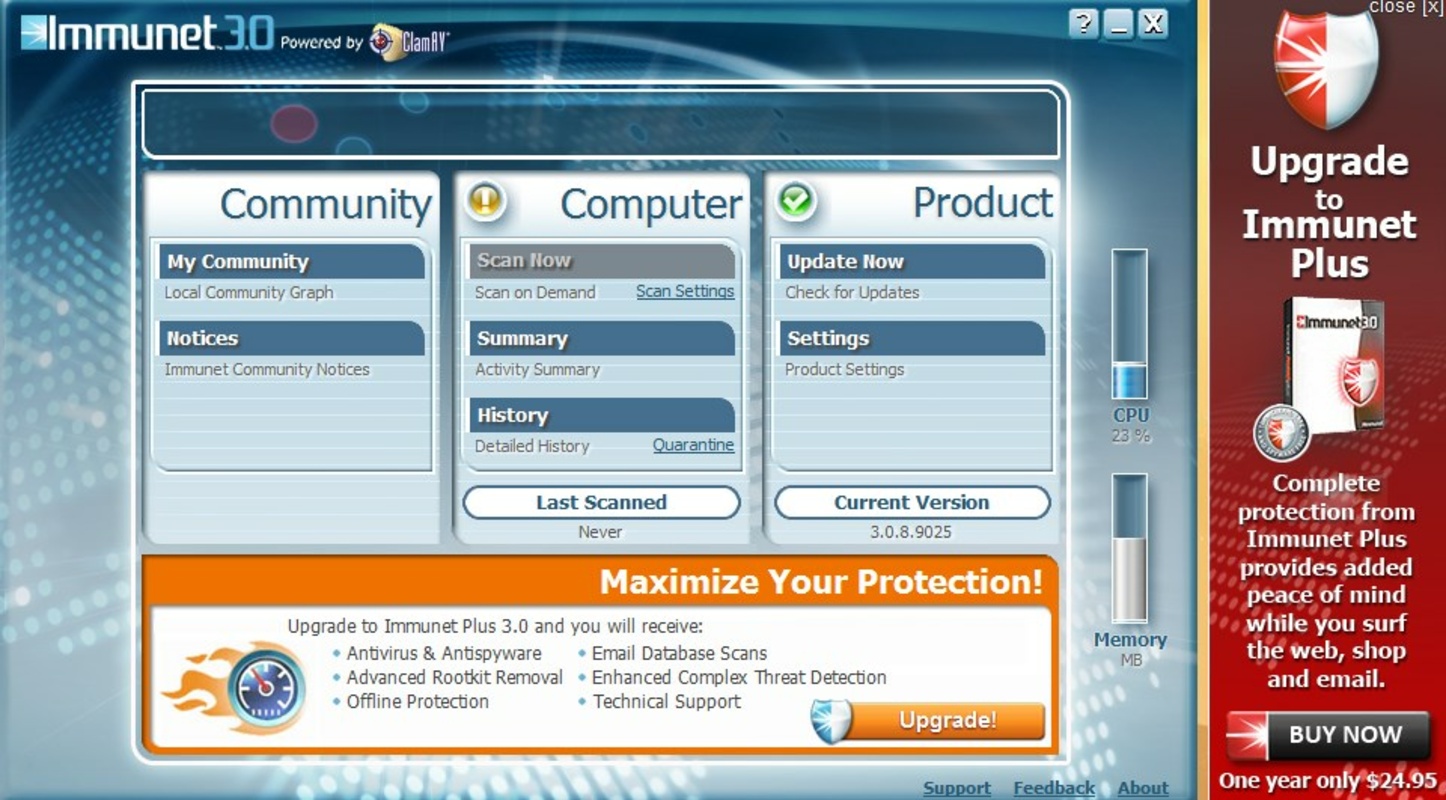Click the 'Maximize Your Protection!' heading

[821, 581]
